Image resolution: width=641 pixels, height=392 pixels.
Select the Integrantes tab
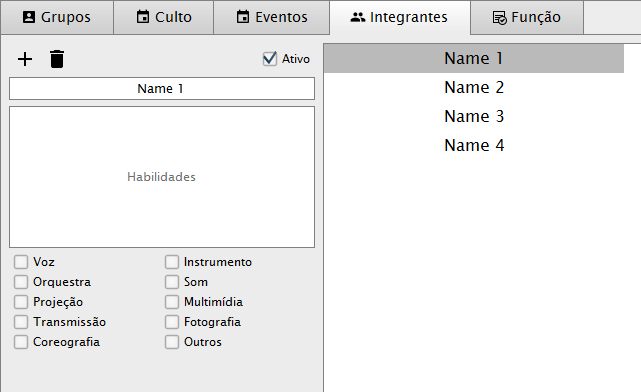pos(400,17)
